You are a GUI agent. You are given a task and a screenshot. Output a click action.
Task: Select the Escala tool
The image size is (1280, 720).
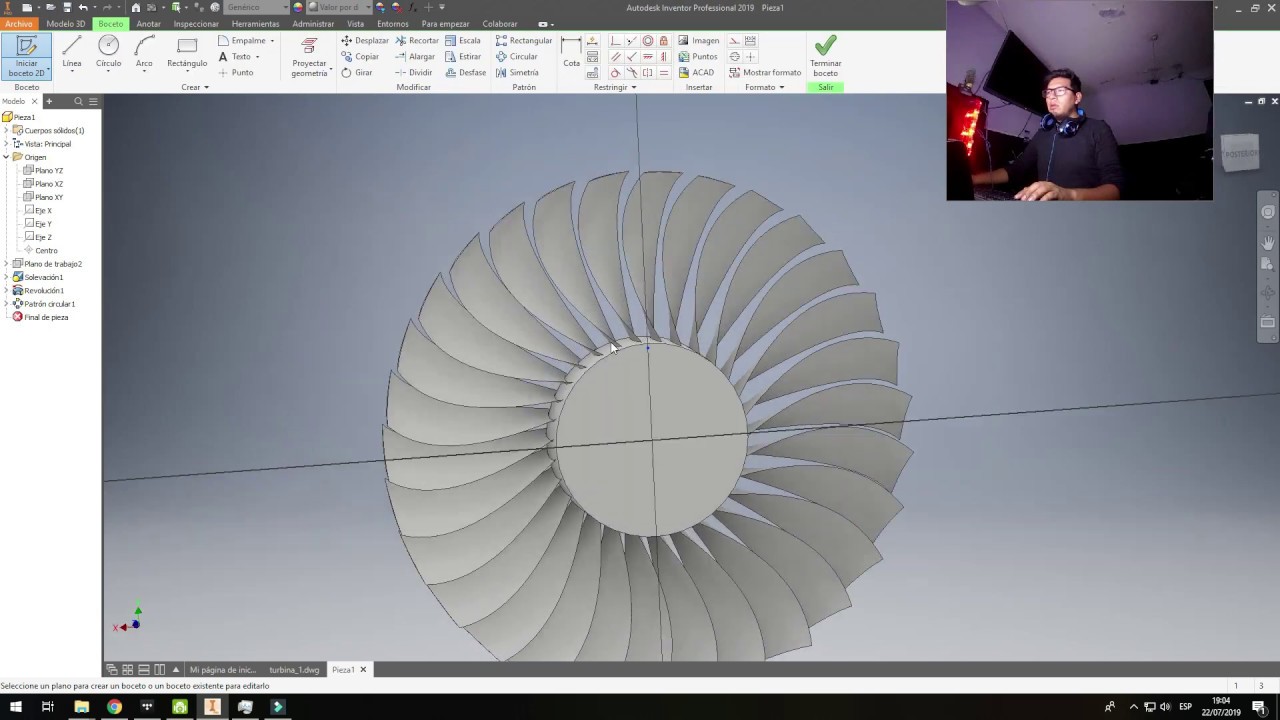[x=463, y=41]
